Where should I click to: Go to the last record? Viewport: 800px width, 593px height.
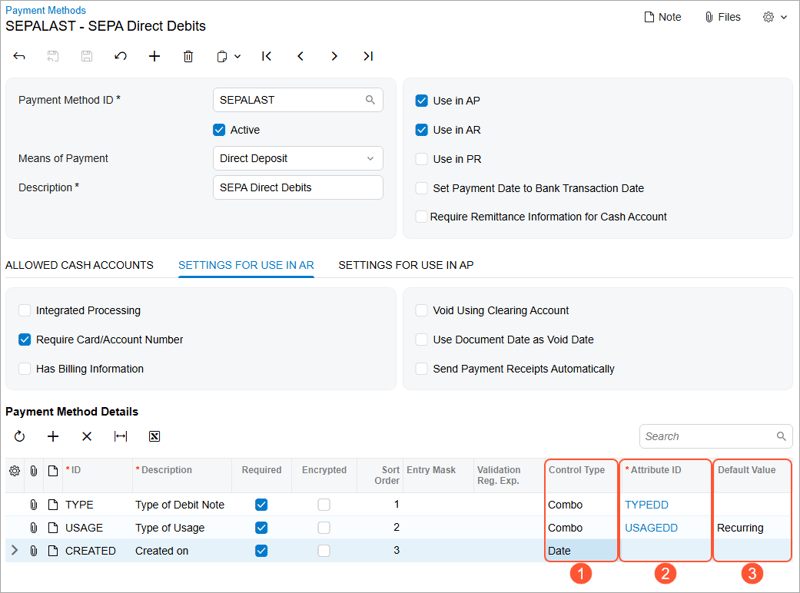click(368, 56)
